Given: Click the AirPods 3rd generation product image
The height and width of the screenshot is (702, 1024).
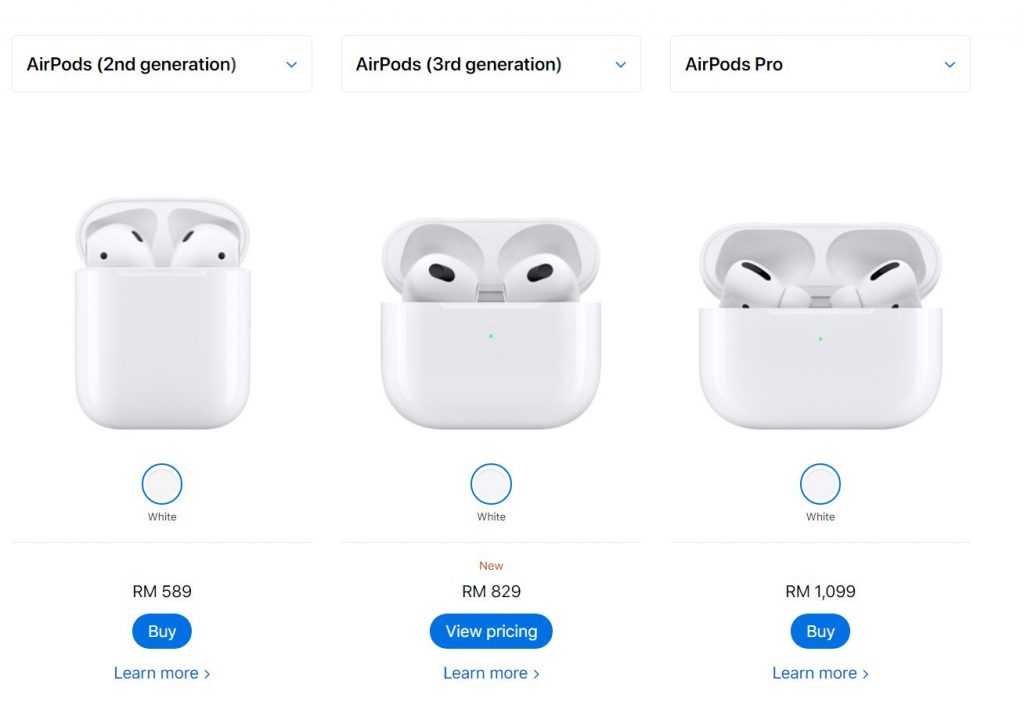Looking at the screenshot, I should point(491,325).
